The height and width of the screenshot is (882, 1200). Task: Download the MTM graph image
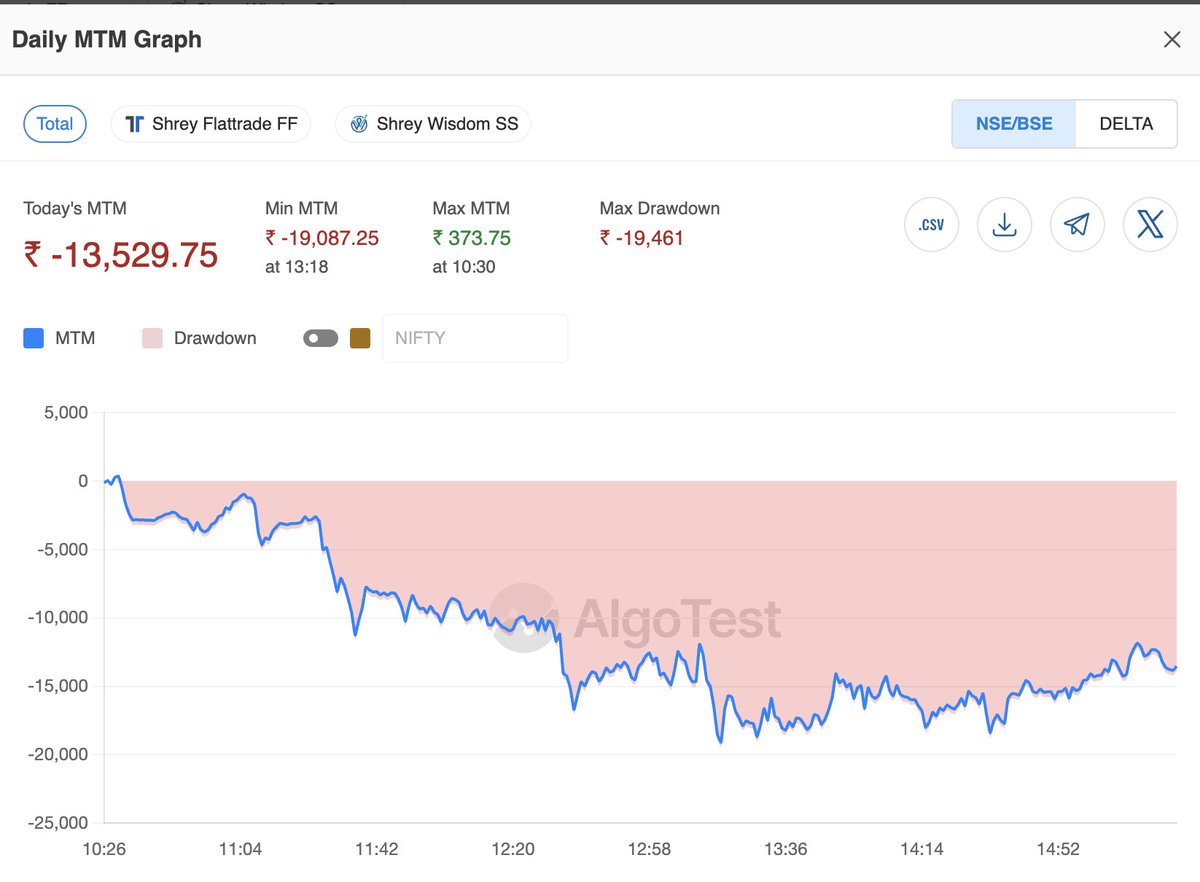(x=1004, y=225)
